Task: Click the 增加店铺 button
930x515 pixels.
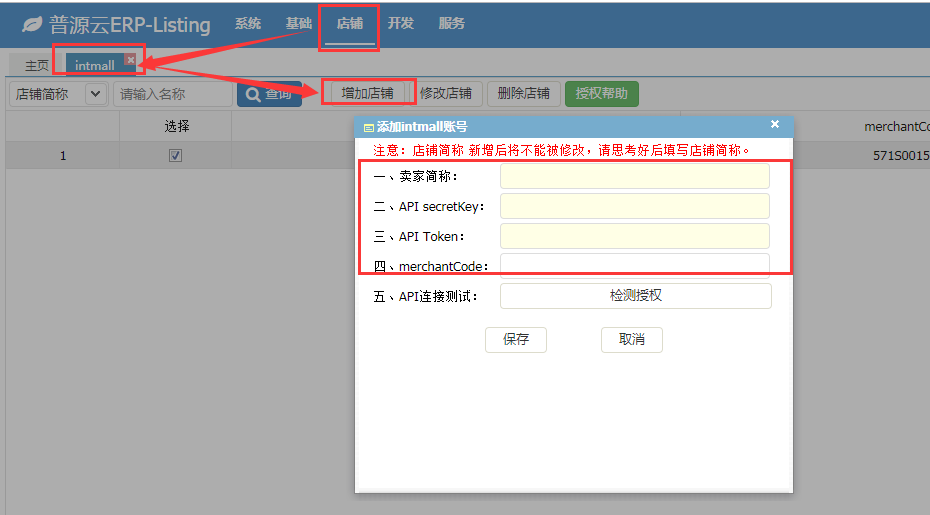Action: click(367, 93)
